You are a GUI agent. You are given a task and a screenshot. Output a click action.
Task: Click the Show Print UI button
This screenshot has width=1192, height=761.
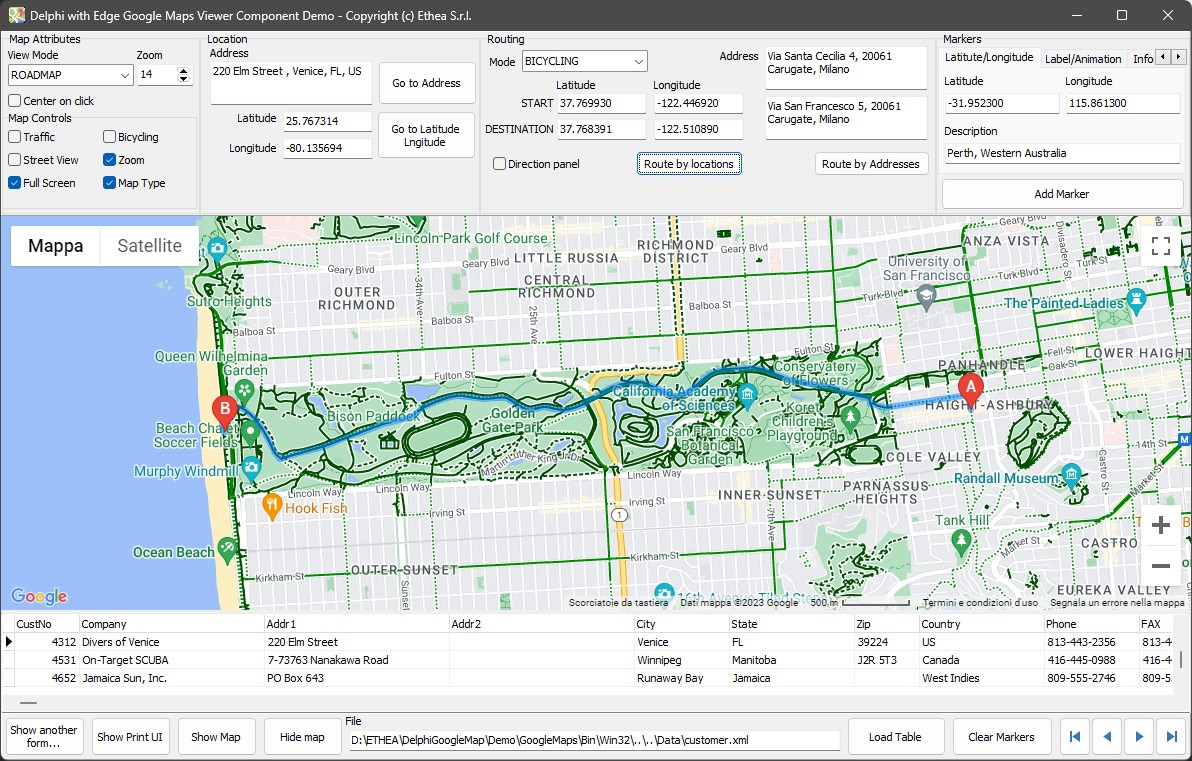coord(130,737)
